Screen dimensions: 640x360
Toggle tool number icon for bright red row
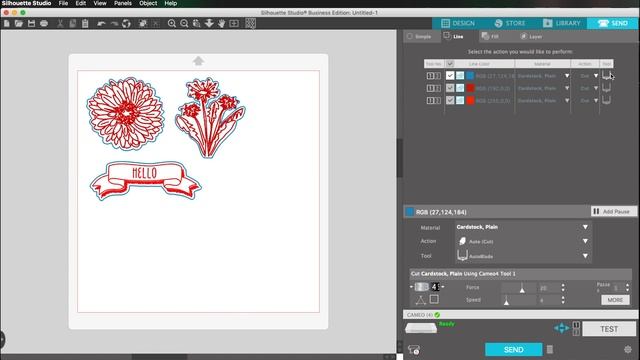point(433,100)
